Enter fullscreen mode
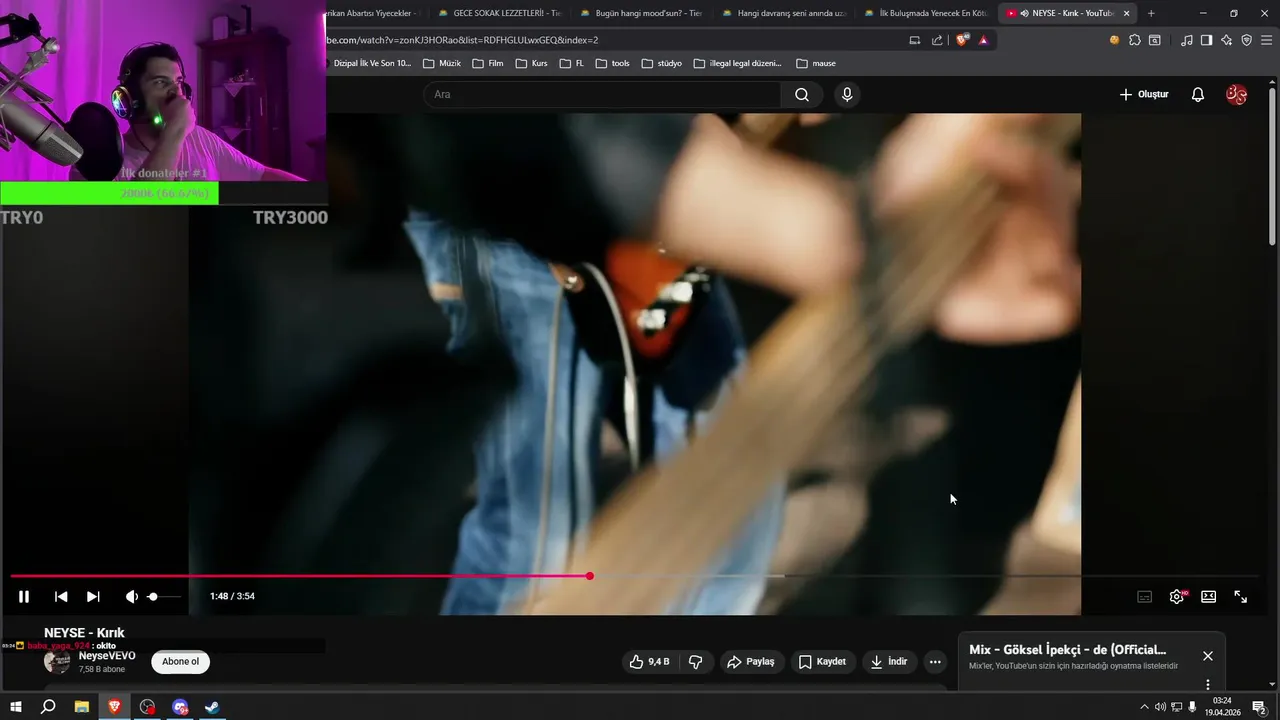Screen dimensions: 1280x720 coord(1240,596)
